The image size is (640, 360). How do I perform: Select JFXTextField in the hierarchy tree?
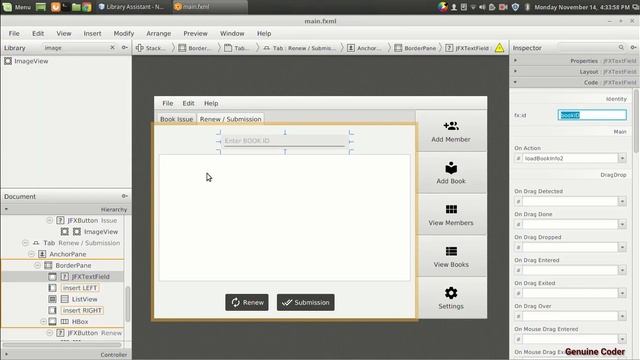tap(63, 277)
